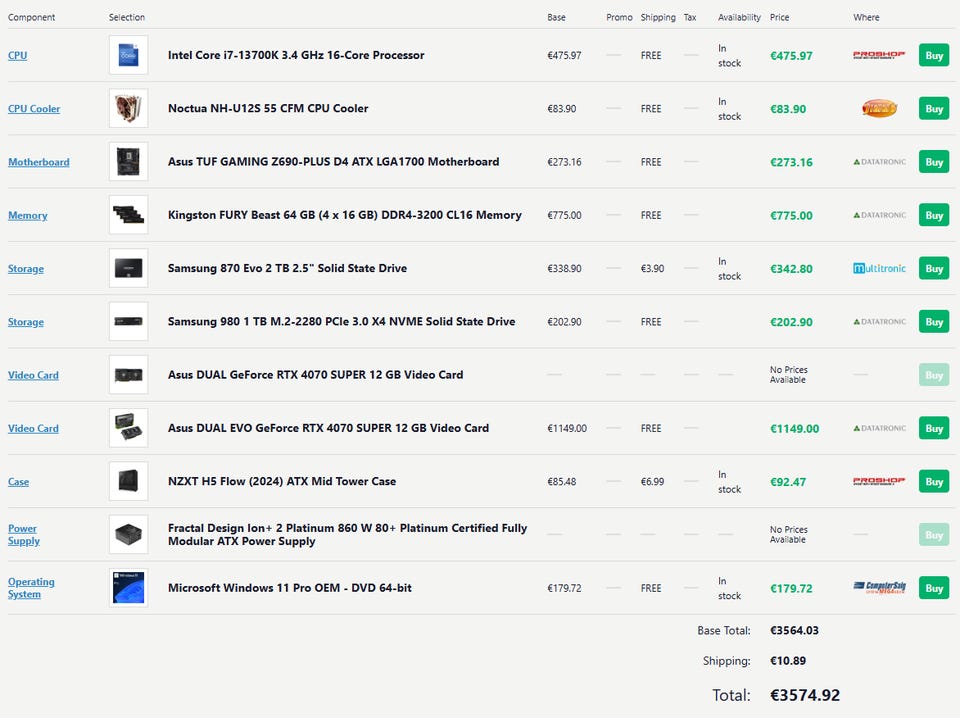Select the Noctua NH-U12S 55 CFM name

coord(268,108)
